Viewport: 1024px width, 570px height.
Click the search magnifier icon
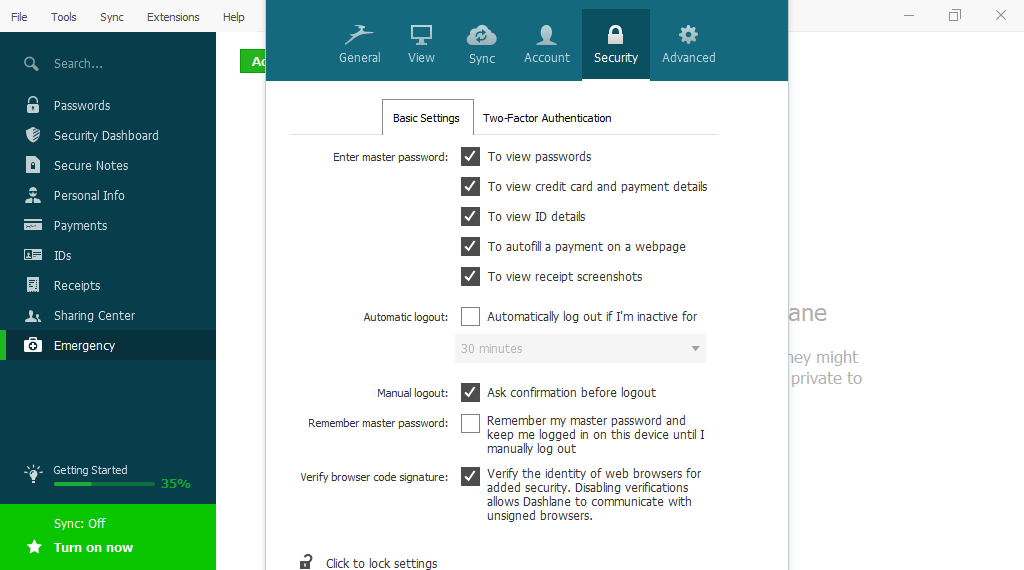point(31,64)
